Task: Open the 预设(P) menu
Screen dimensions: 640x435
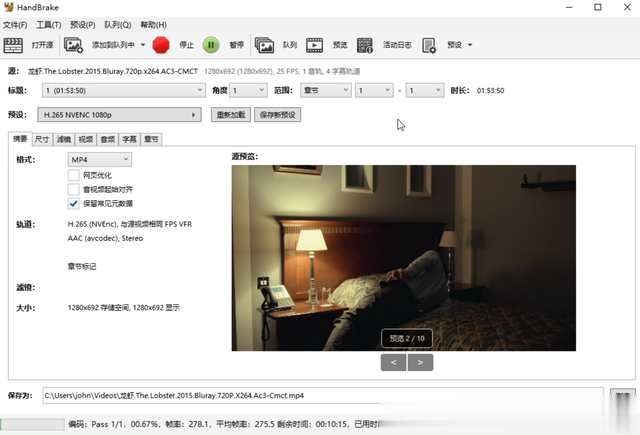Action: tap(82, 25)
